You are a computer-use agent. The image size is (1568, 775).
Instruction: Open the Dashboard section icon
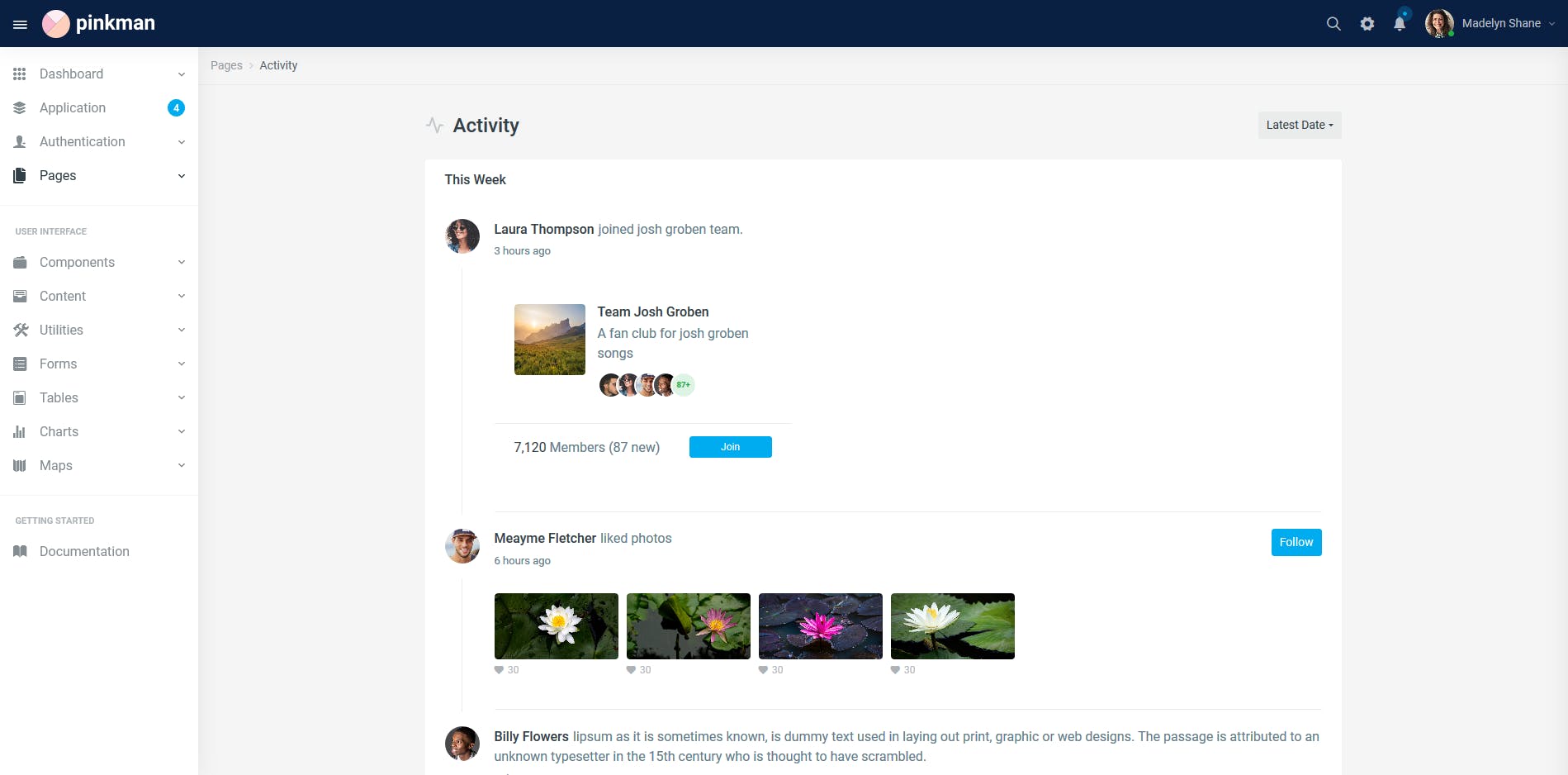point(20,74)
